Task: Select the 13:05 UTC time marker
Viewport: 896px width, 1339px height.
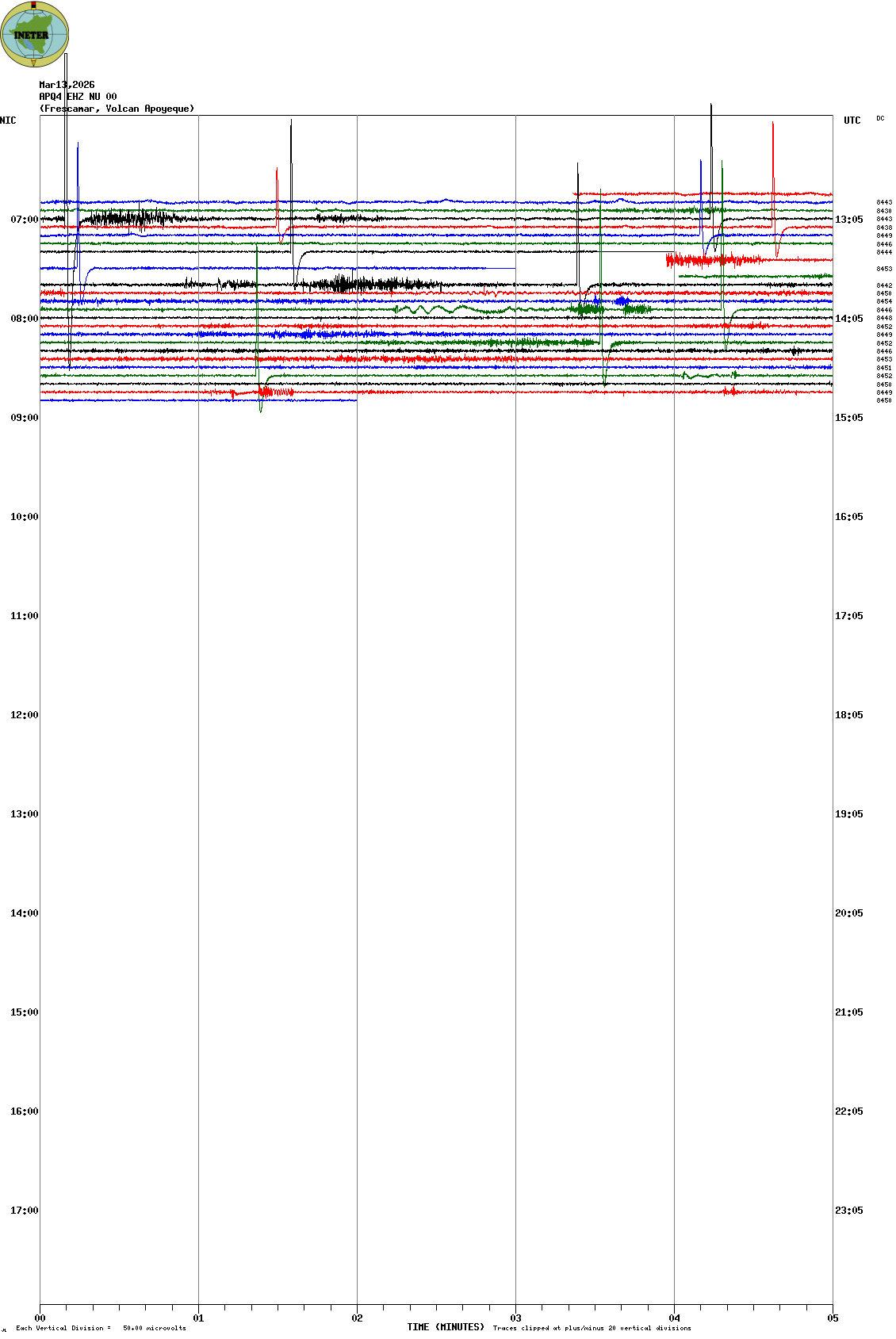Action: [848, 220]
